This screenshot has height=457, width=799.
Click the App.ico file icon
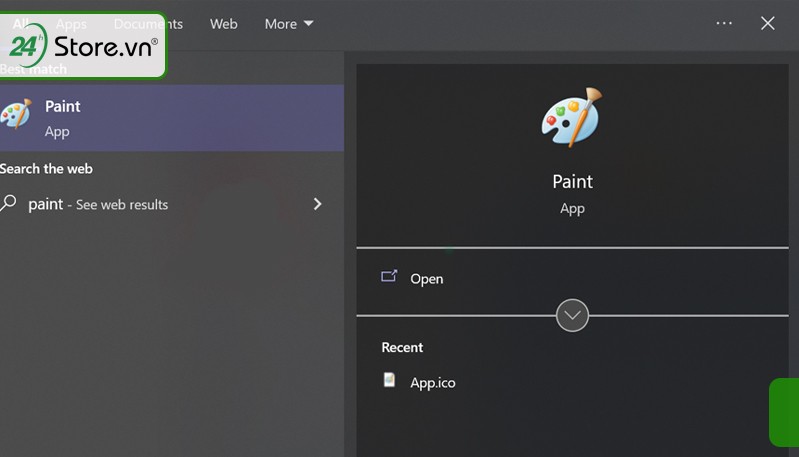point(389,380)
